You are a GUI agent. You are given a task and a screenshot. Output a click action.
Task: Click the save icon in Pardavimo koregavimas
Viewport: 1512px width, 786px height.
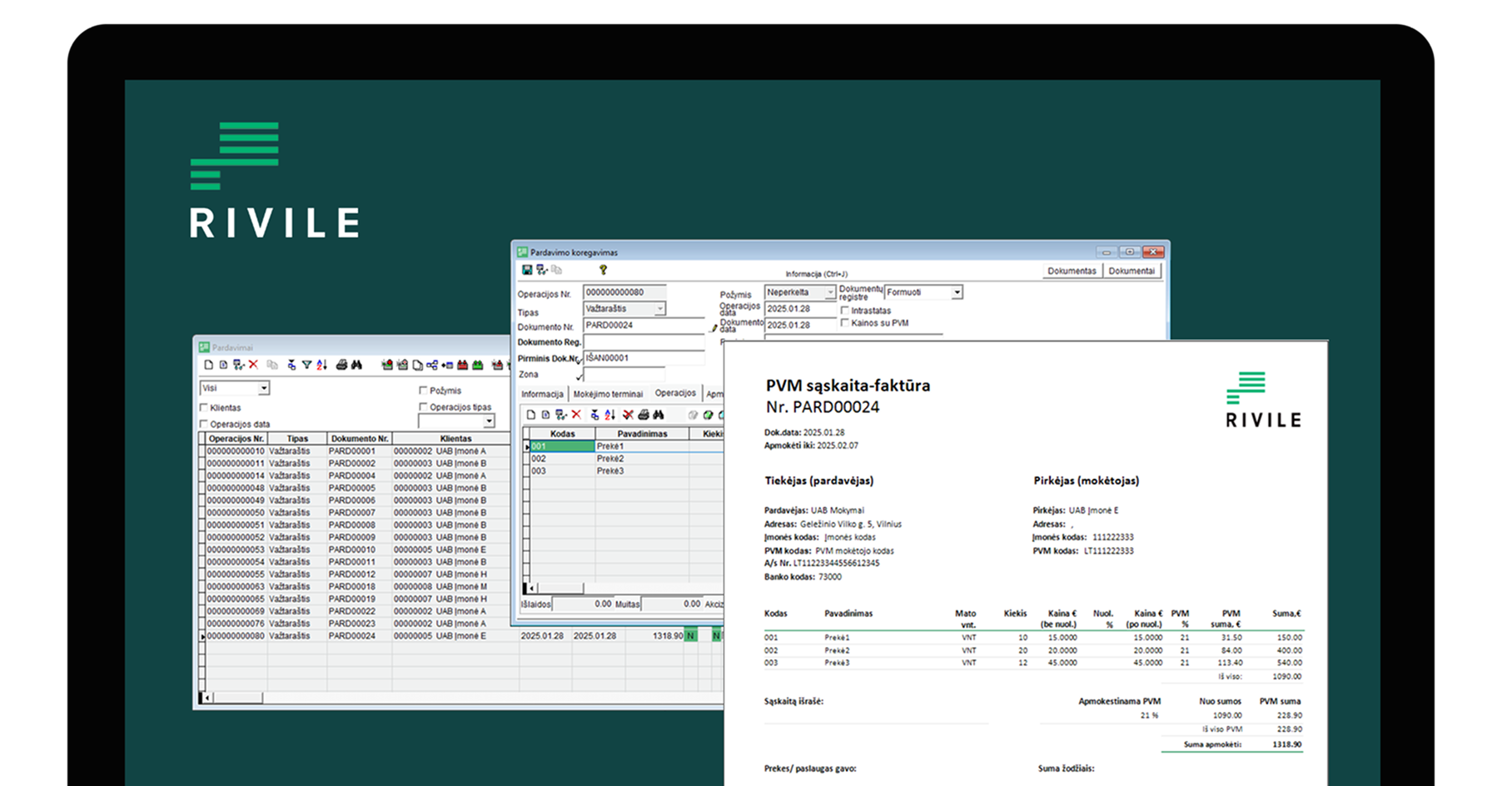pyautogui.click(x=527, y=270)
